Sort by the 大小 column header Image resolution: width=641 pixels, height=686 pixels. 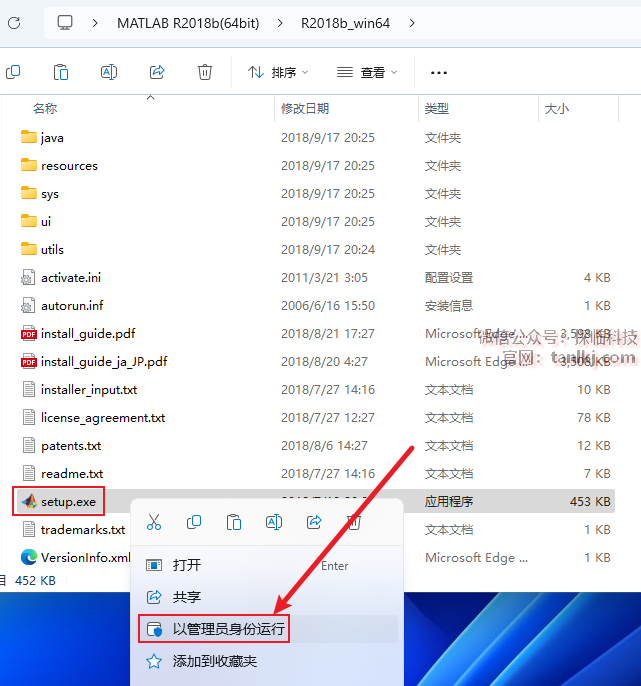(x=557, y=108)
